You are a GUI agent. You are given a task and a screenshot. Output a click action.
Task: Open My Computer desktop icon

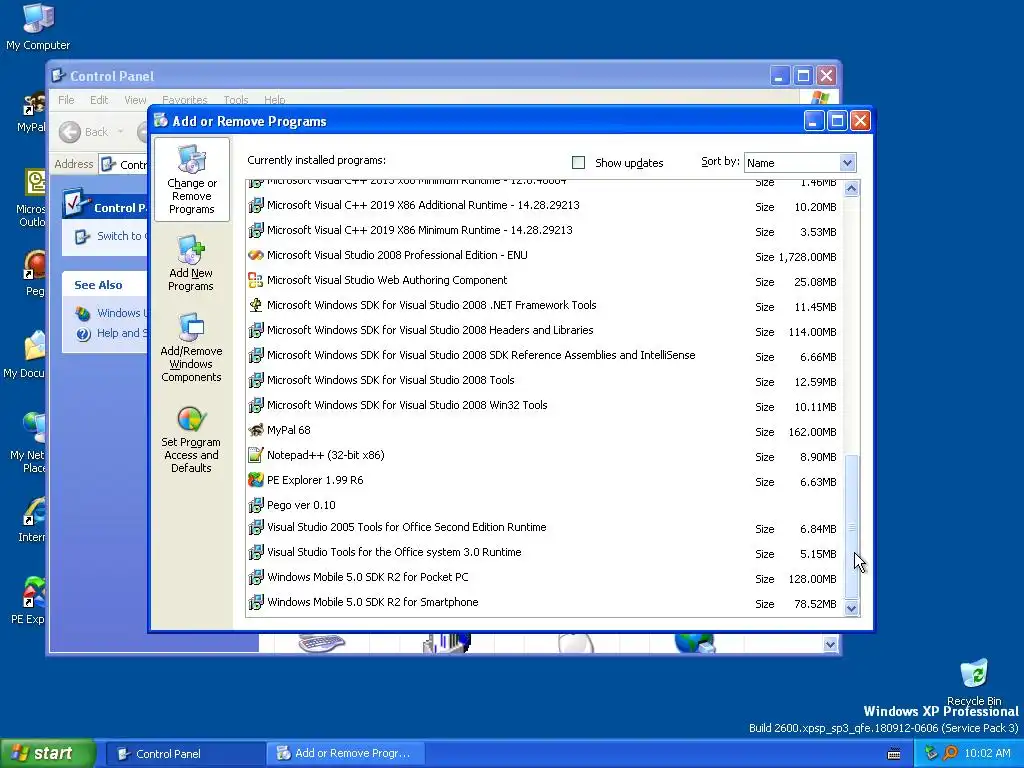(38, 27)
